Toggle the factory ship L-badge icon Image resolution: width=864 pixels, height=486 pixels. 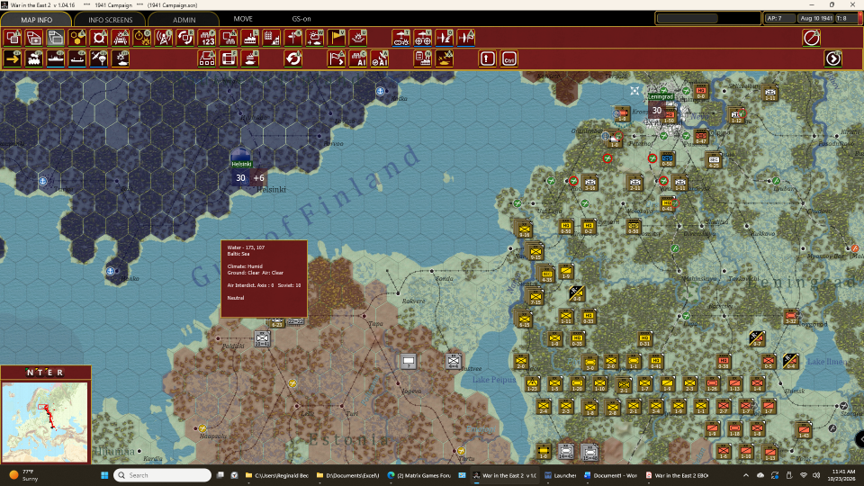pos(250,37)
